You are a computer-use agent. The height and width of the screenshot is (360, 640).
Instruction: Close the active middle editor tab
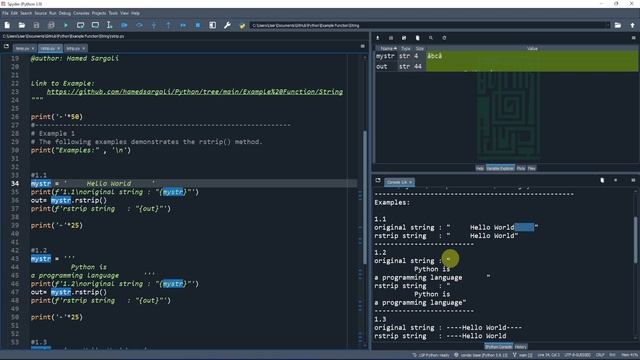[58, 49]
